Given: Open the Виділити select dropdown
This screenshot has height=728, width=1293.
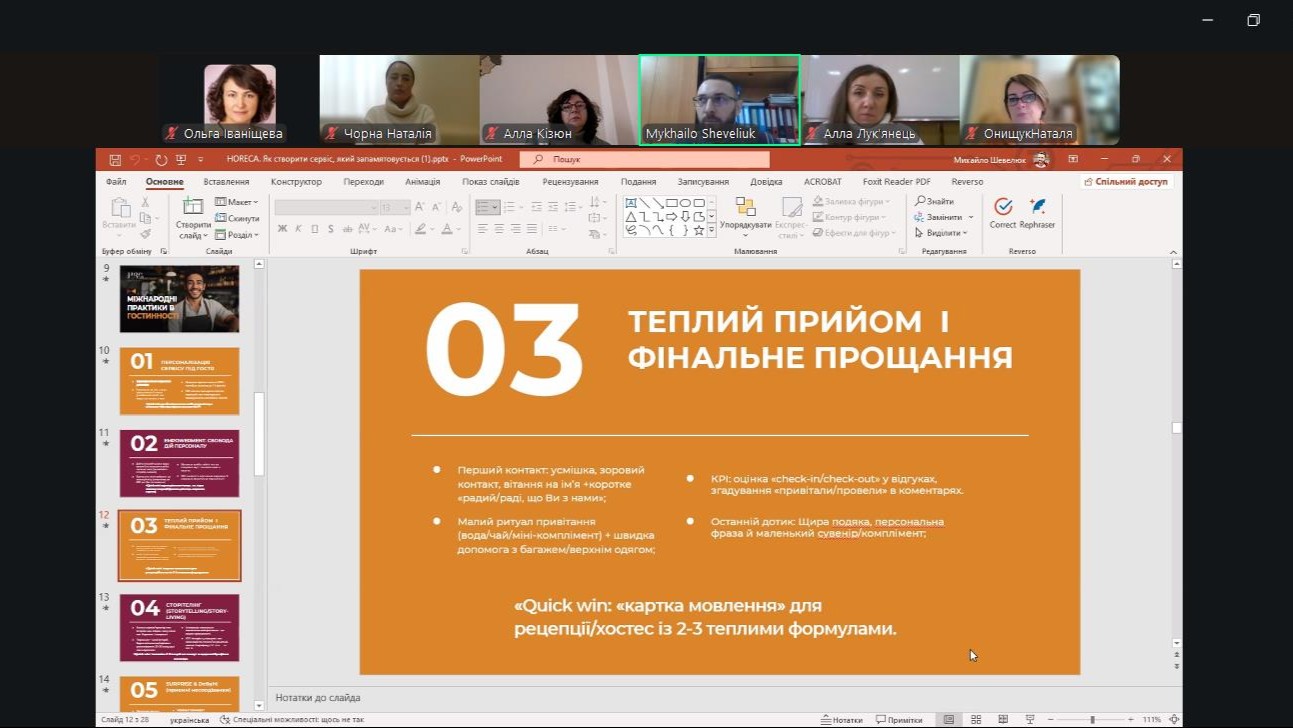Looking at the screenshot, I should point(942,233).
